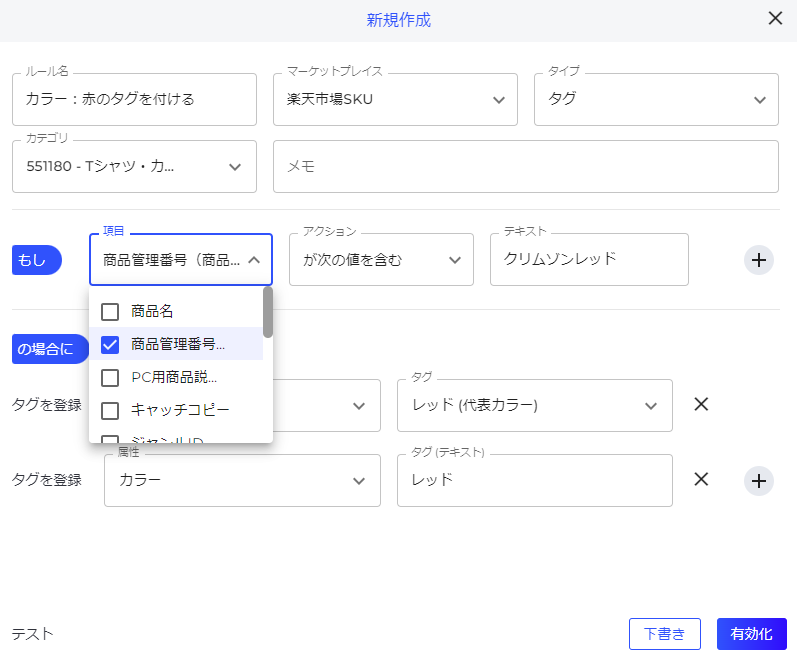This screenshot has height=657, width=797.
Task: Change the アクション dropdown value
Action: coord(381,260)
